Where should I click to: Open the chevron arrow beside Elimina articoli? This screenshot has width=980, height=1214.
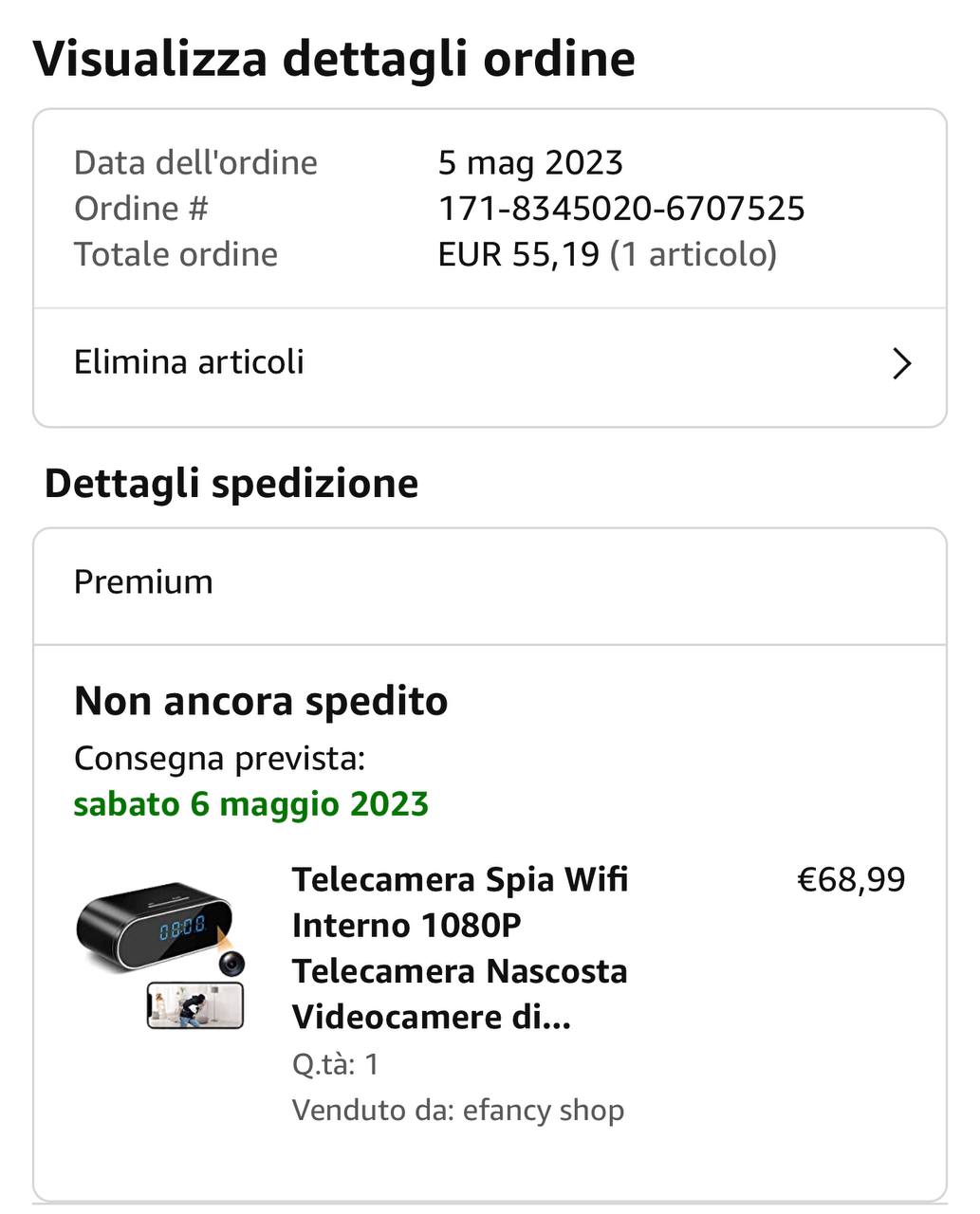pyautogui.click(x=901, y=363)
